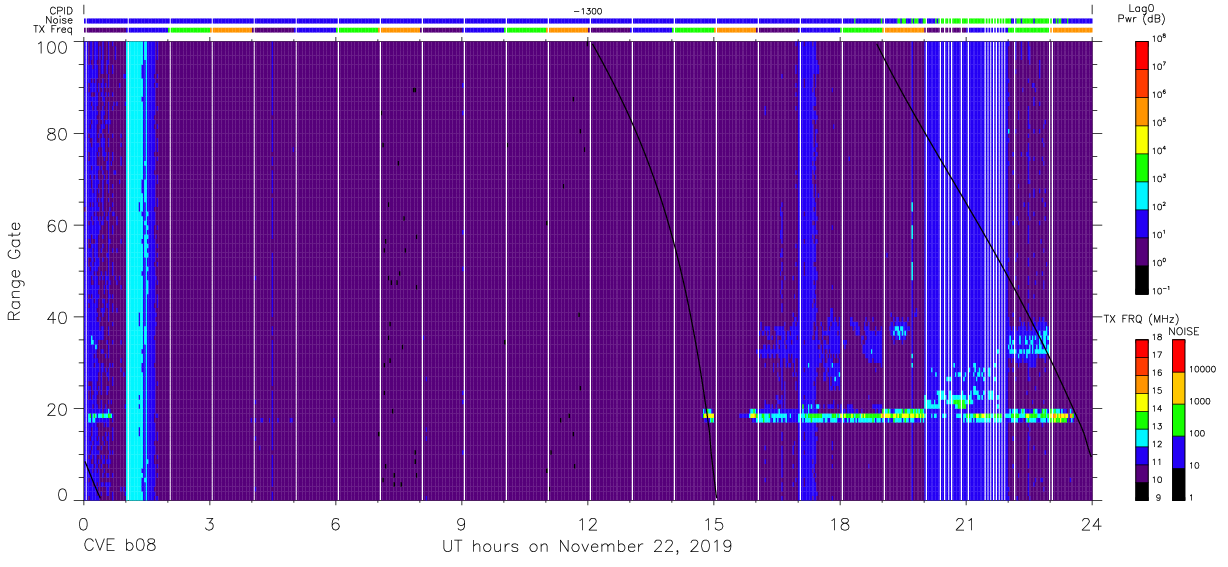
Task: Click the 'Lag0 Pwr (dB)' colorbar title
Action: pyautogui.click(x=1143, y=14)
